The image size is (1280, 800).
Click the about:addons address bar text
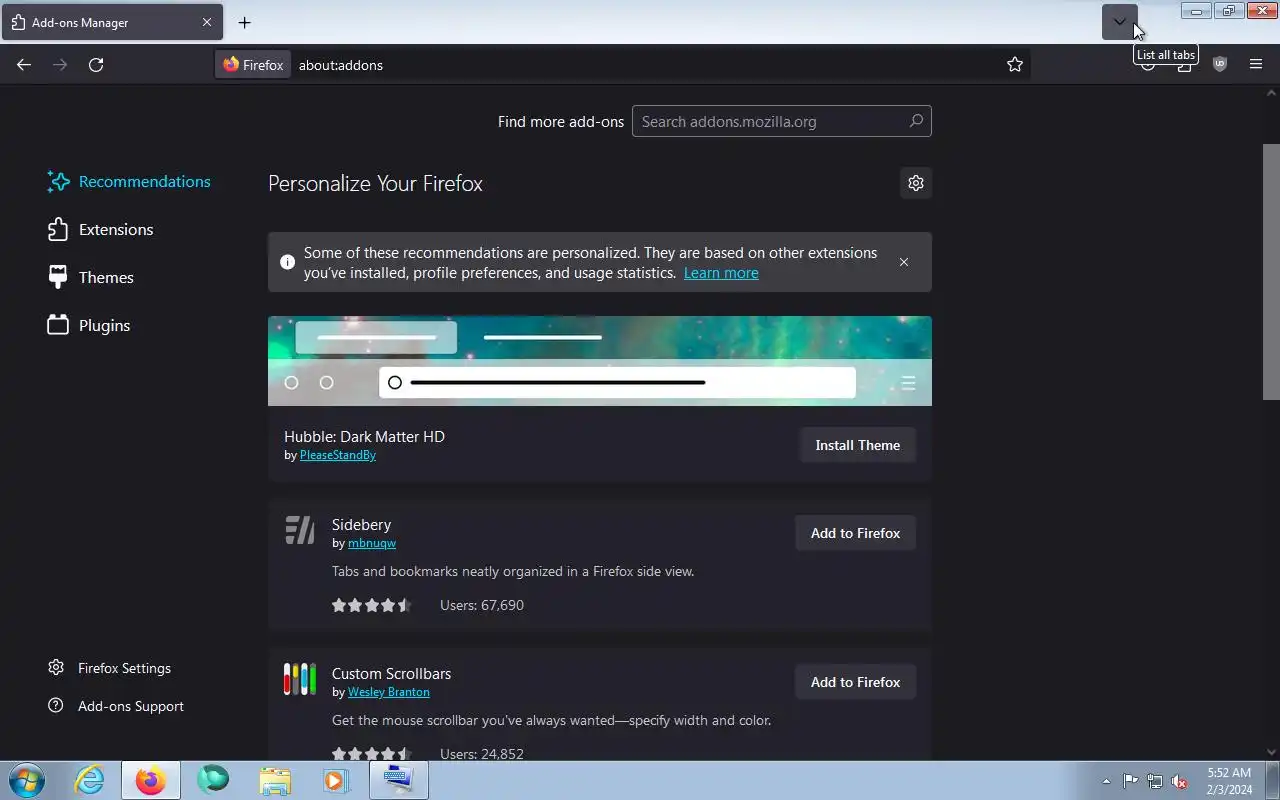(341, 65)
